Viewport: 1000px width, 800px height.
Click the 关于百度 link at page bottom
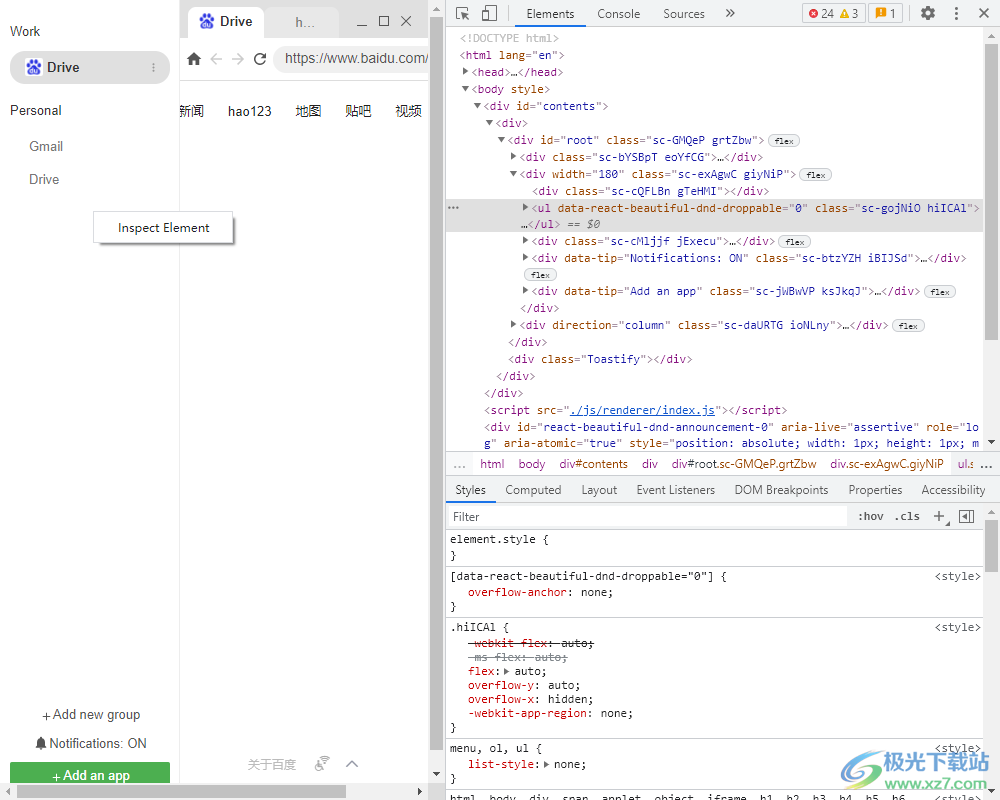(272, 764)
